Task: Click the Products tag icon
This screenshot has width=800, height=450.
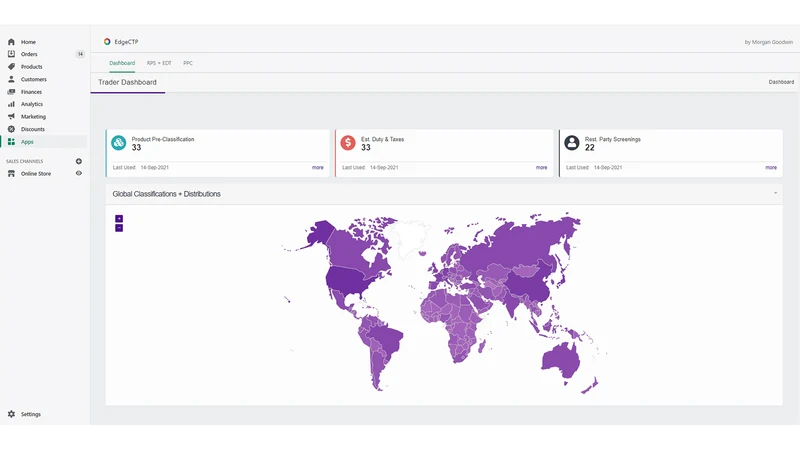Action: pyautogui.click(x=11, y=67)
